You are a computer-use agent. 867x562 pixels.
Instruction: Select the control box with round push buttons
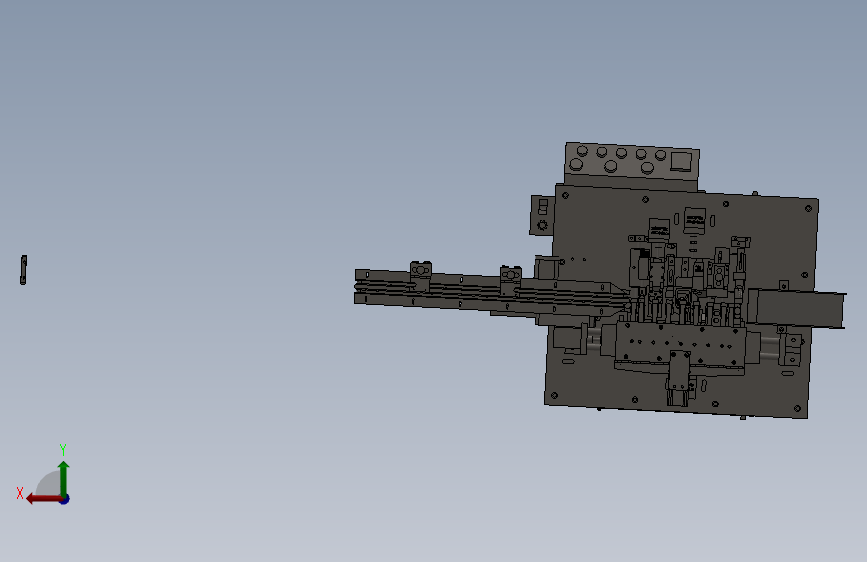point(631,166)
